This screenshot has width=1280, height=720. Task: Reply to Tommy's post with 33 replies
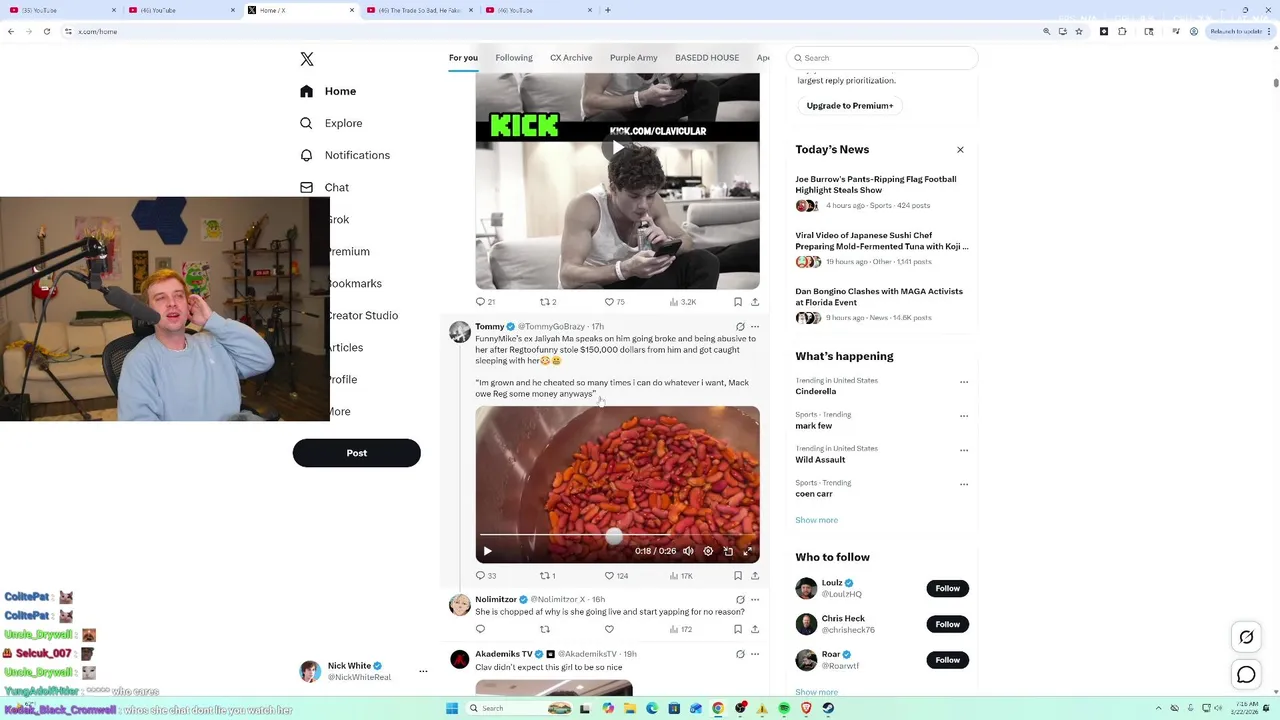tap(485, 576)
